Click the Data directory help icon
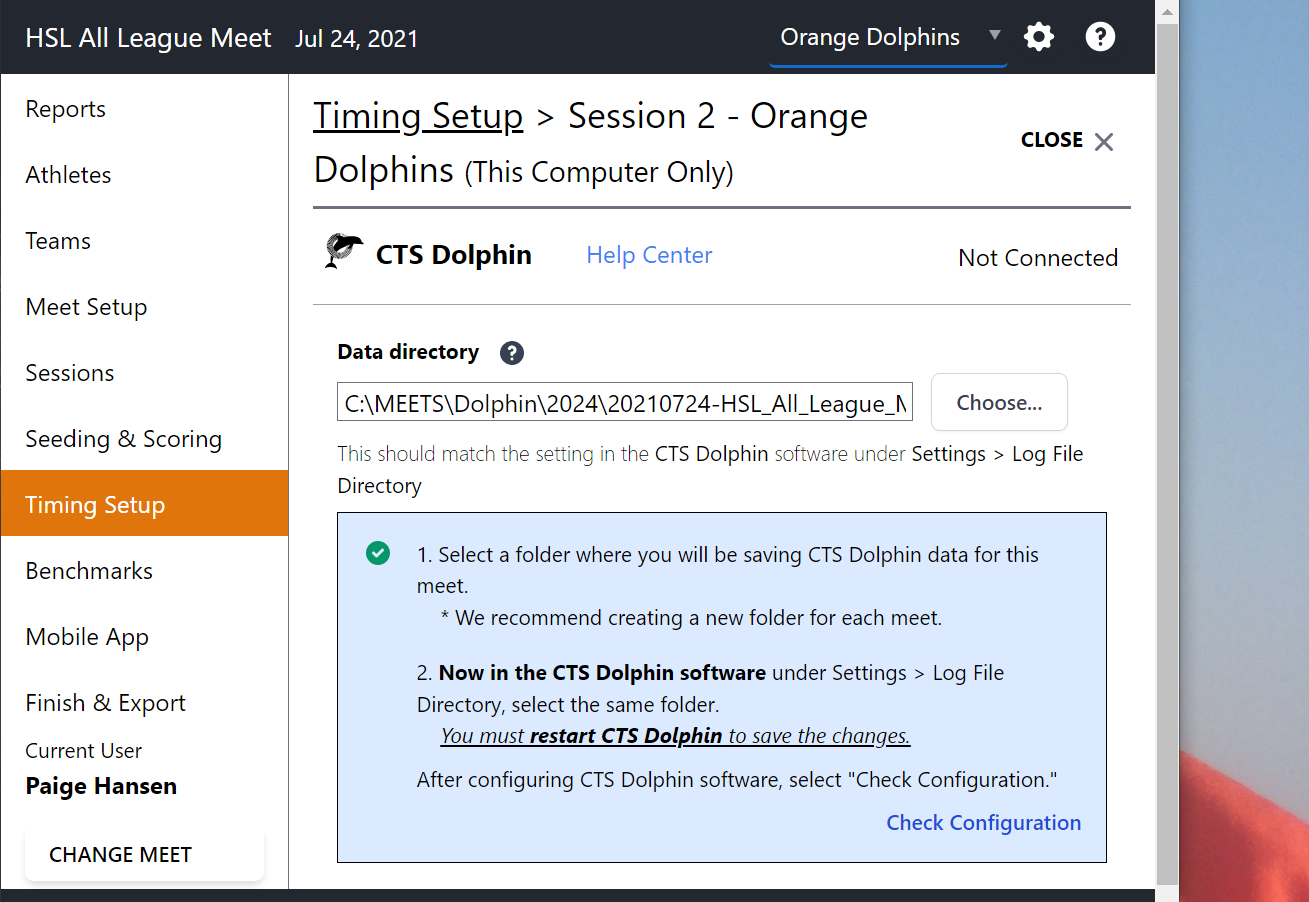 click(512, 353)
